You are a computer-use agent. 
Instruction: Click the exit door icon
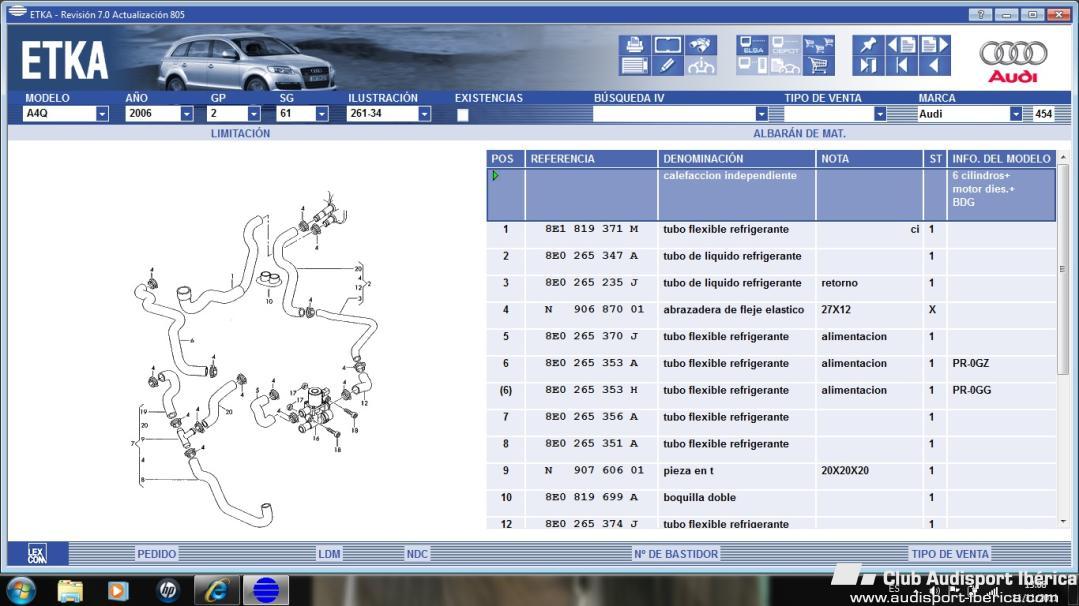868,66
